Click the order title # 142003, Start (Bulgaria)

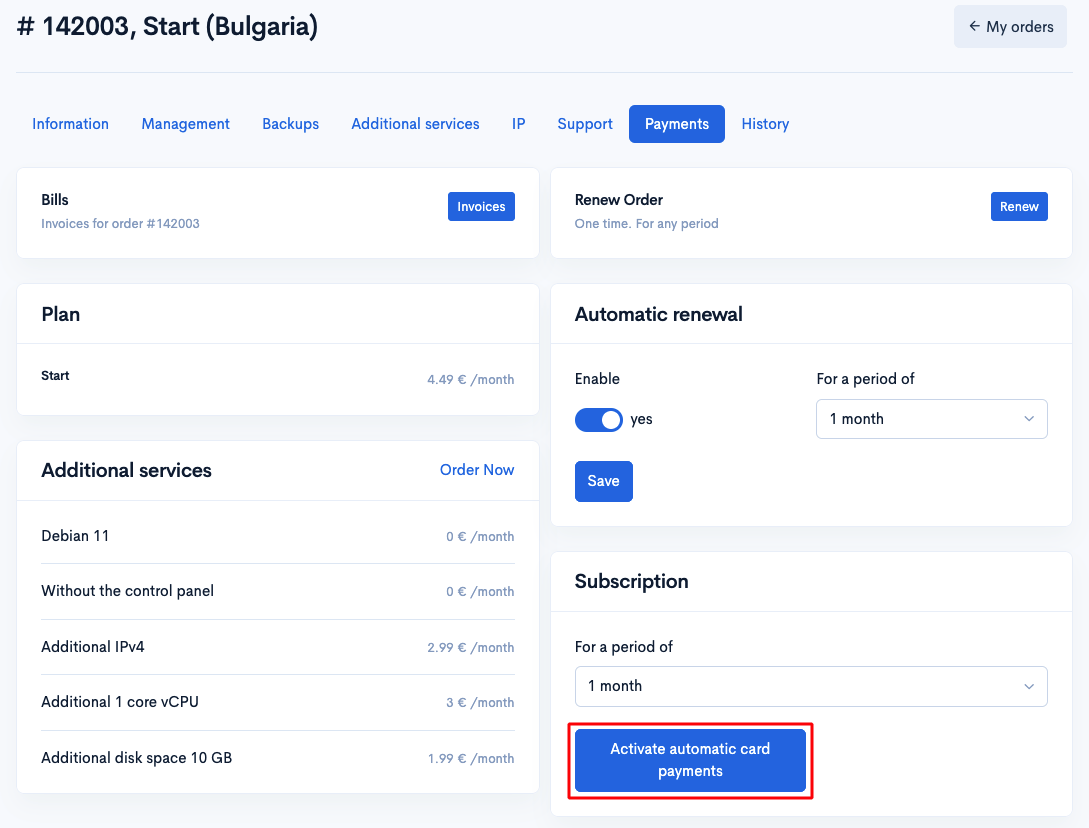point(167,26)
